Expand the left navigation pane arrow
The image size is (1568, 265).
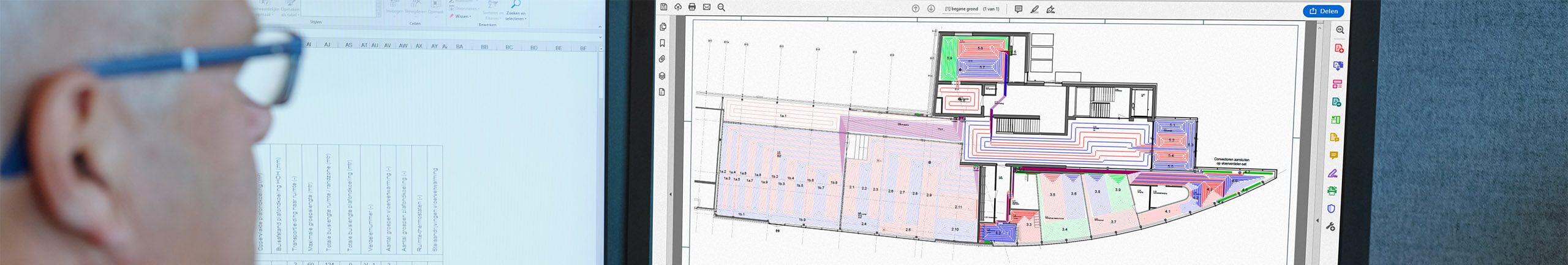(x=671, y=194)
